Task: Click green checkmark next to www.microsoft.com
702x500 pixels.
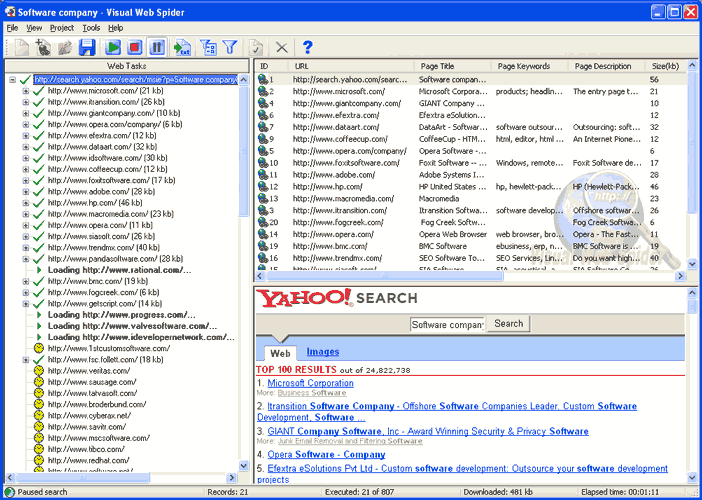Action: point(39,91)
